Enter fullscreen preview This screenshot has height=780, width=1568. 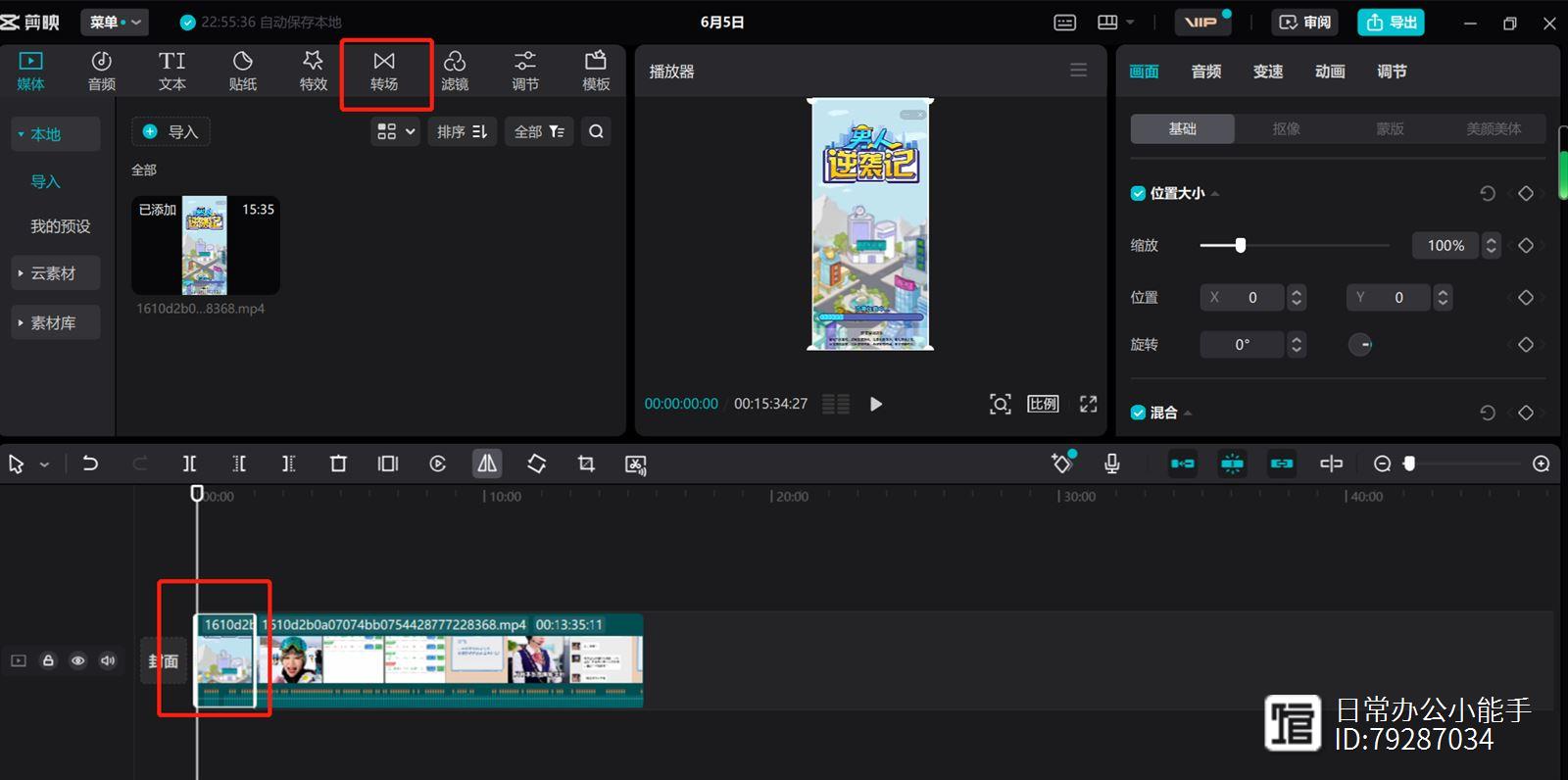1088,404
